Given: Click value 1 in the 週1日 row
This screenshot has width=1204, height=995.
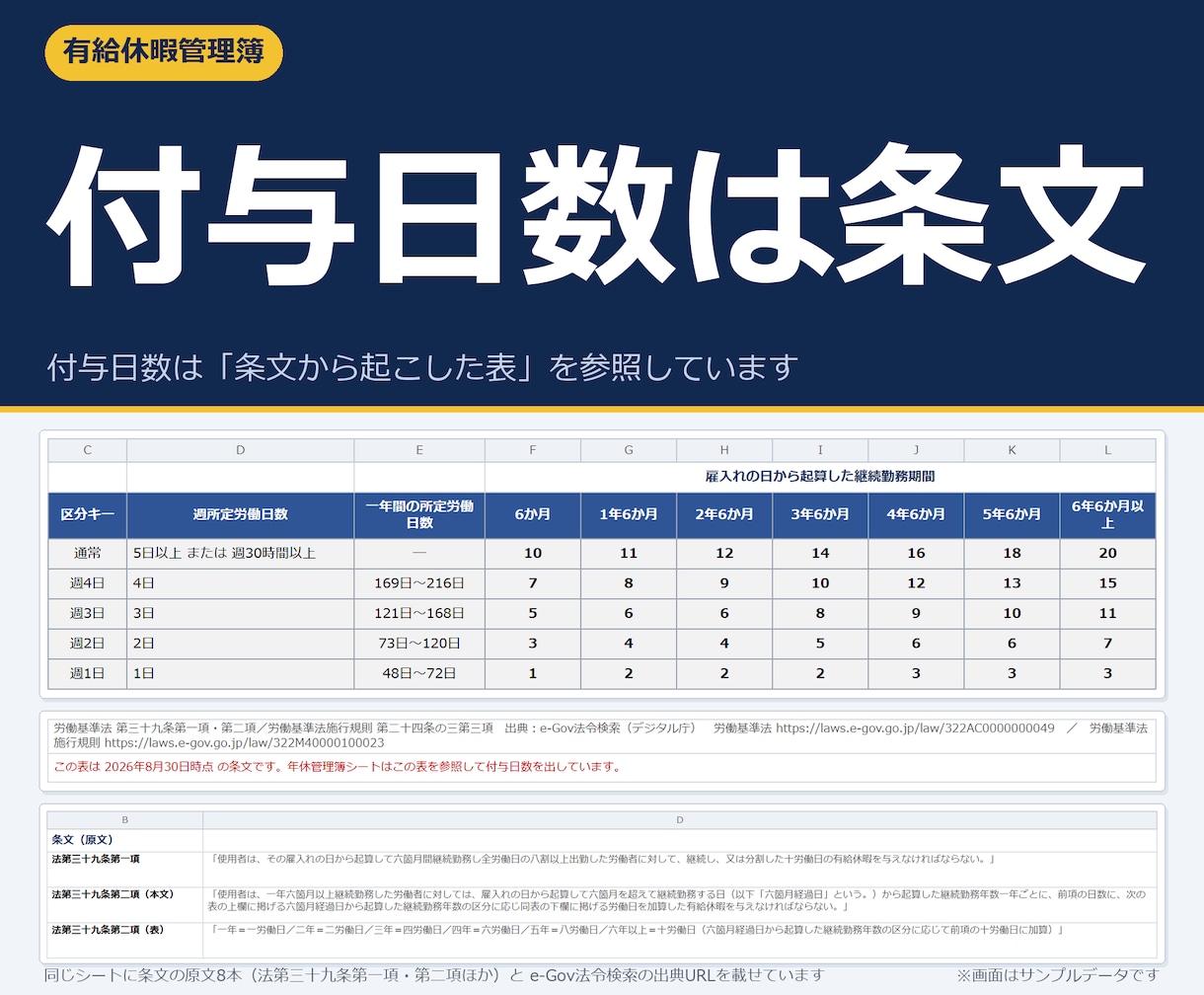Looking at the screenshot, I should click(x=533, y=674).
